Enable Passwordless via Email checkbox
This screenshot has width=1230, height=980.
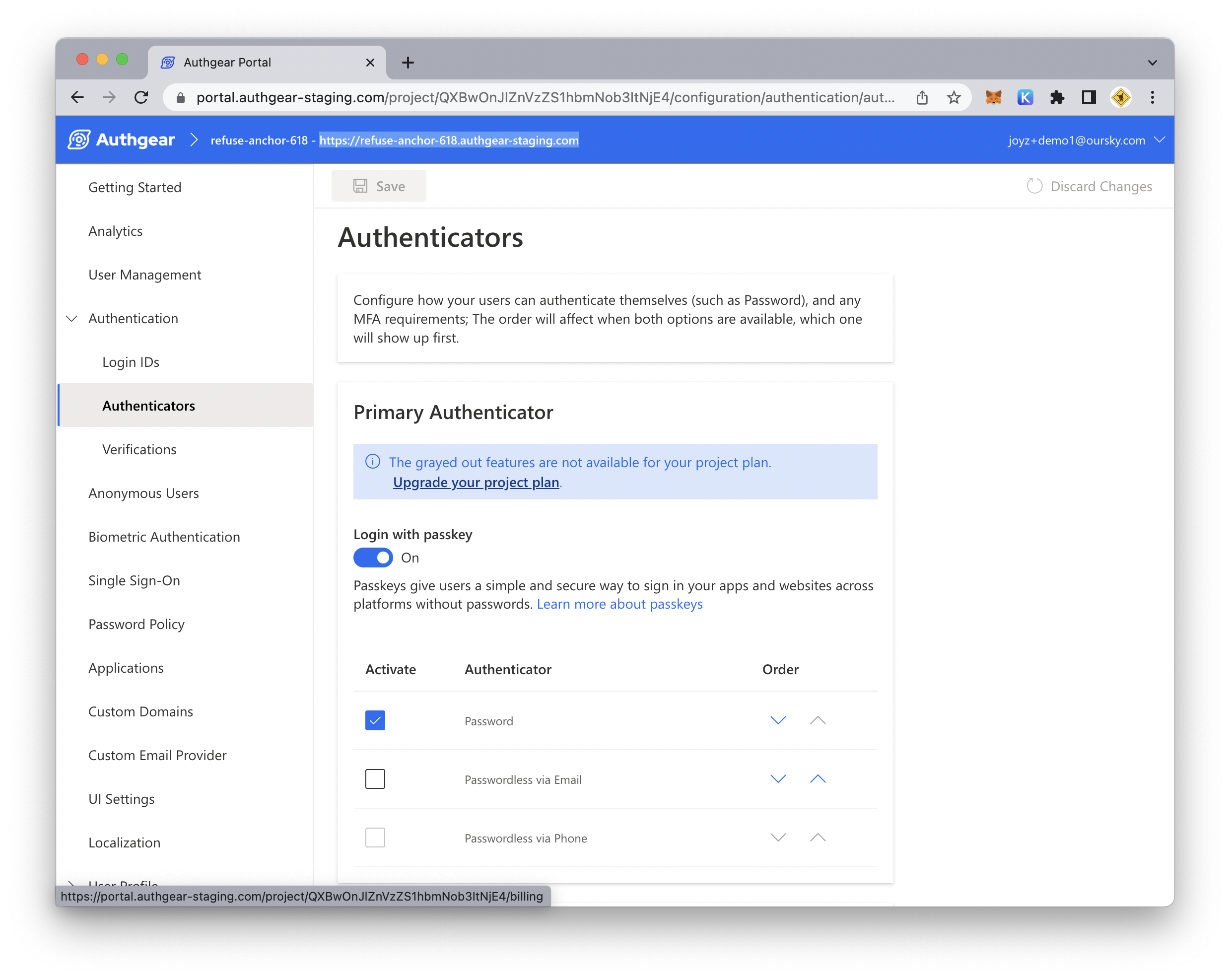click(375, 779)
